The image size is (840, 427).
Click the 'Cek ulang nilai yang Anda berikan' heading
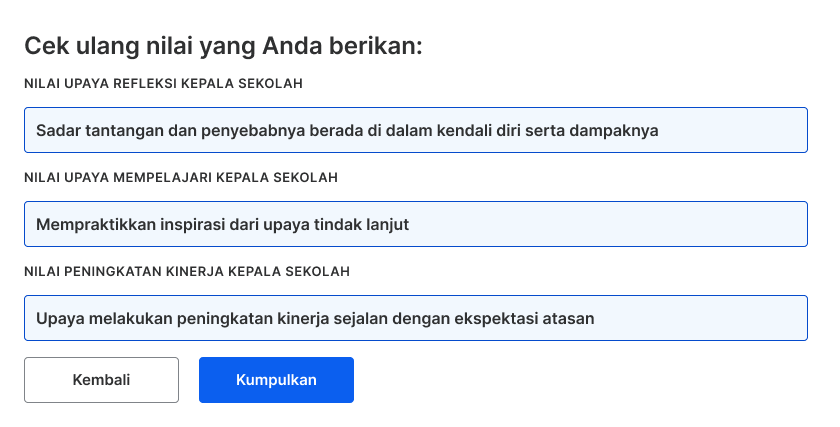tap(223, 46)
